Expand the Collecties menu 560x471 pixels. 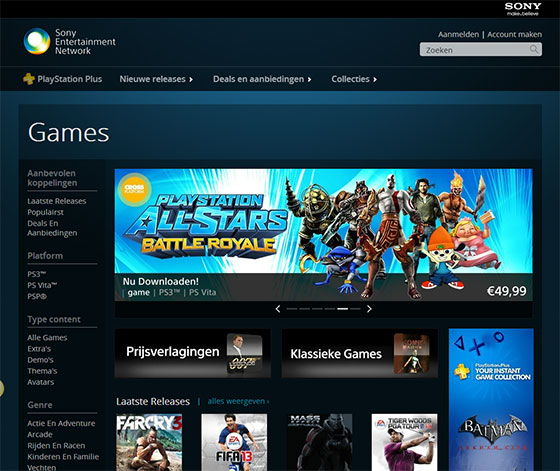click(354, 79)
